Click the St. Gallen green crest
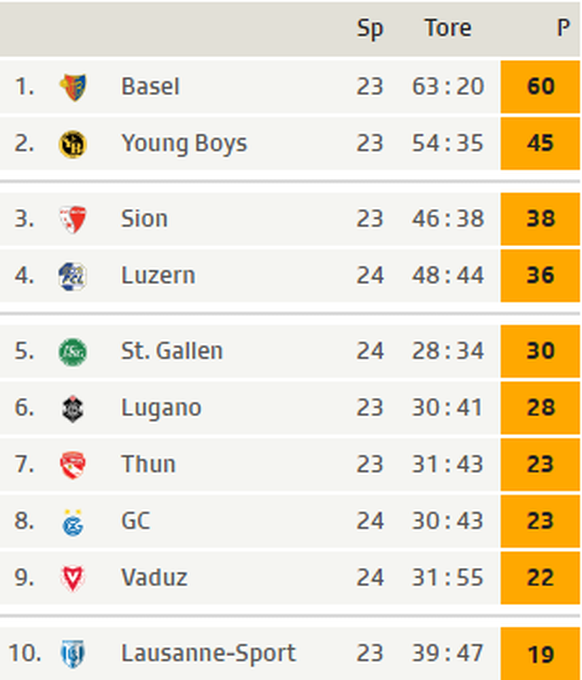Screen dimensions: 582x680 (73, 352)
